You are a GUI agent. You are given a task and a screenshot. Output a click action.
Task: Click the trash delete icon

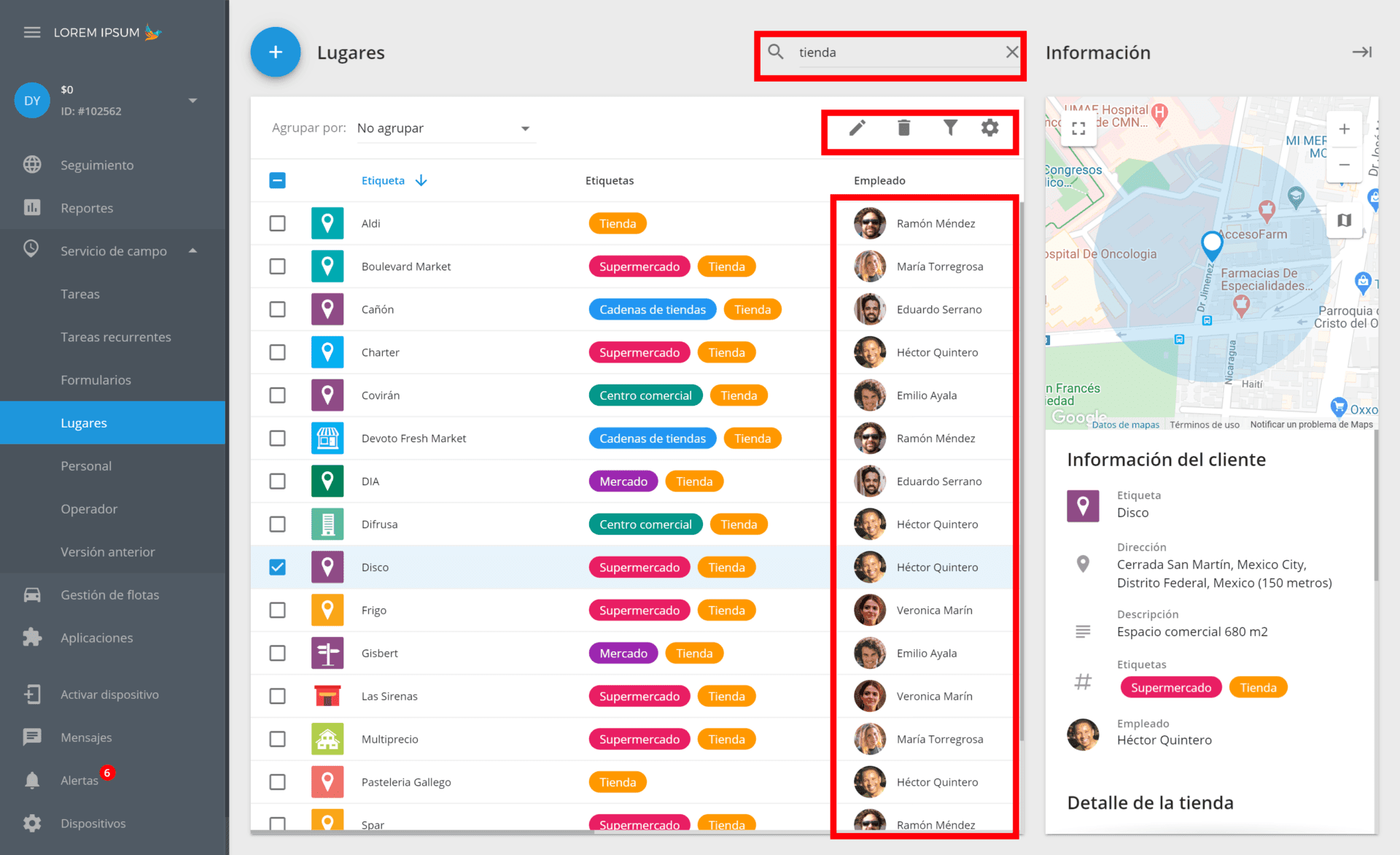pyautogui.click(x=903, y=128)
